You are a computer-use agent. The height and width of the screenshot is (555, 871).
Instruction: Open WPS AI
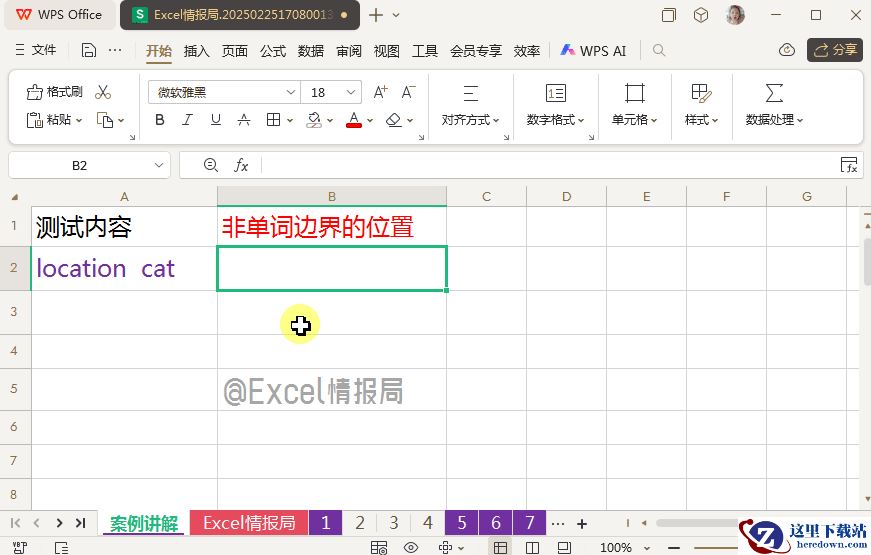point(593,51)
